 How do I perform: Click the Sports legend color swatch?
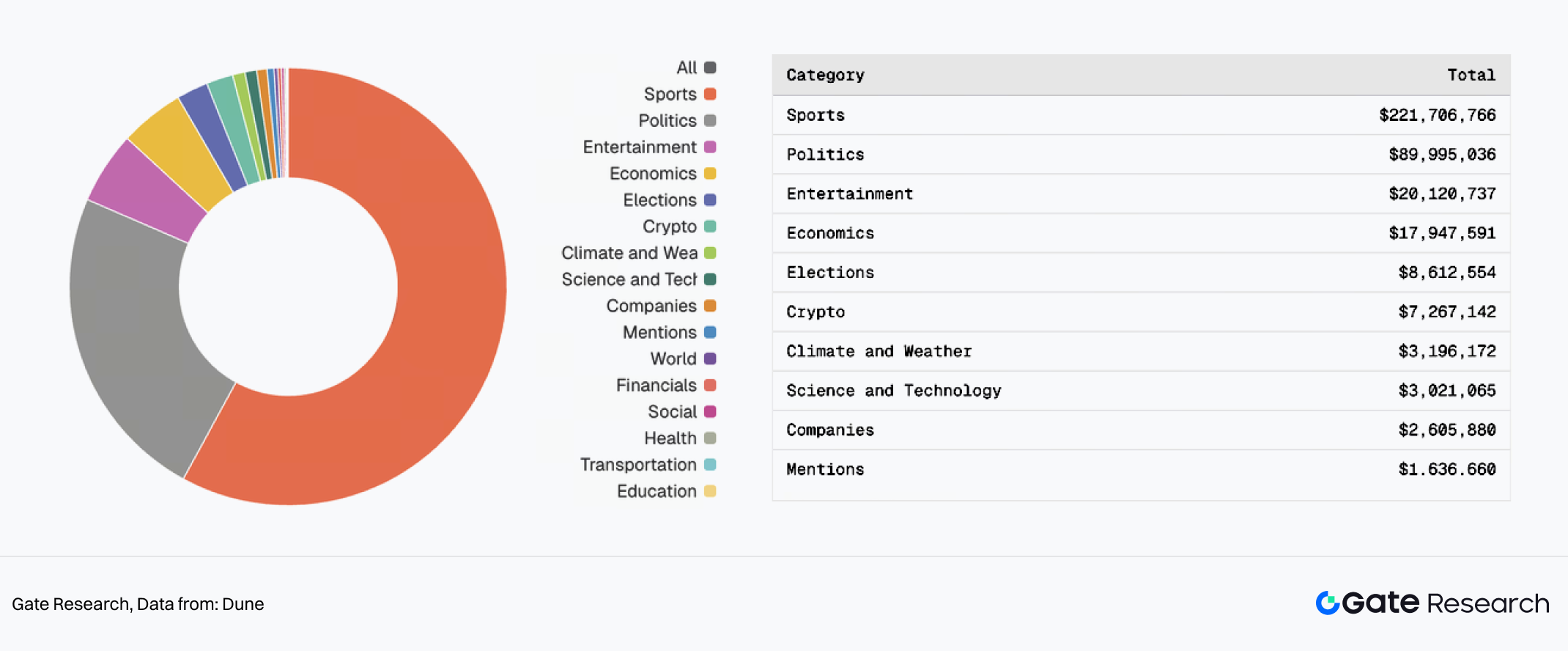click(x=709, y=94)
